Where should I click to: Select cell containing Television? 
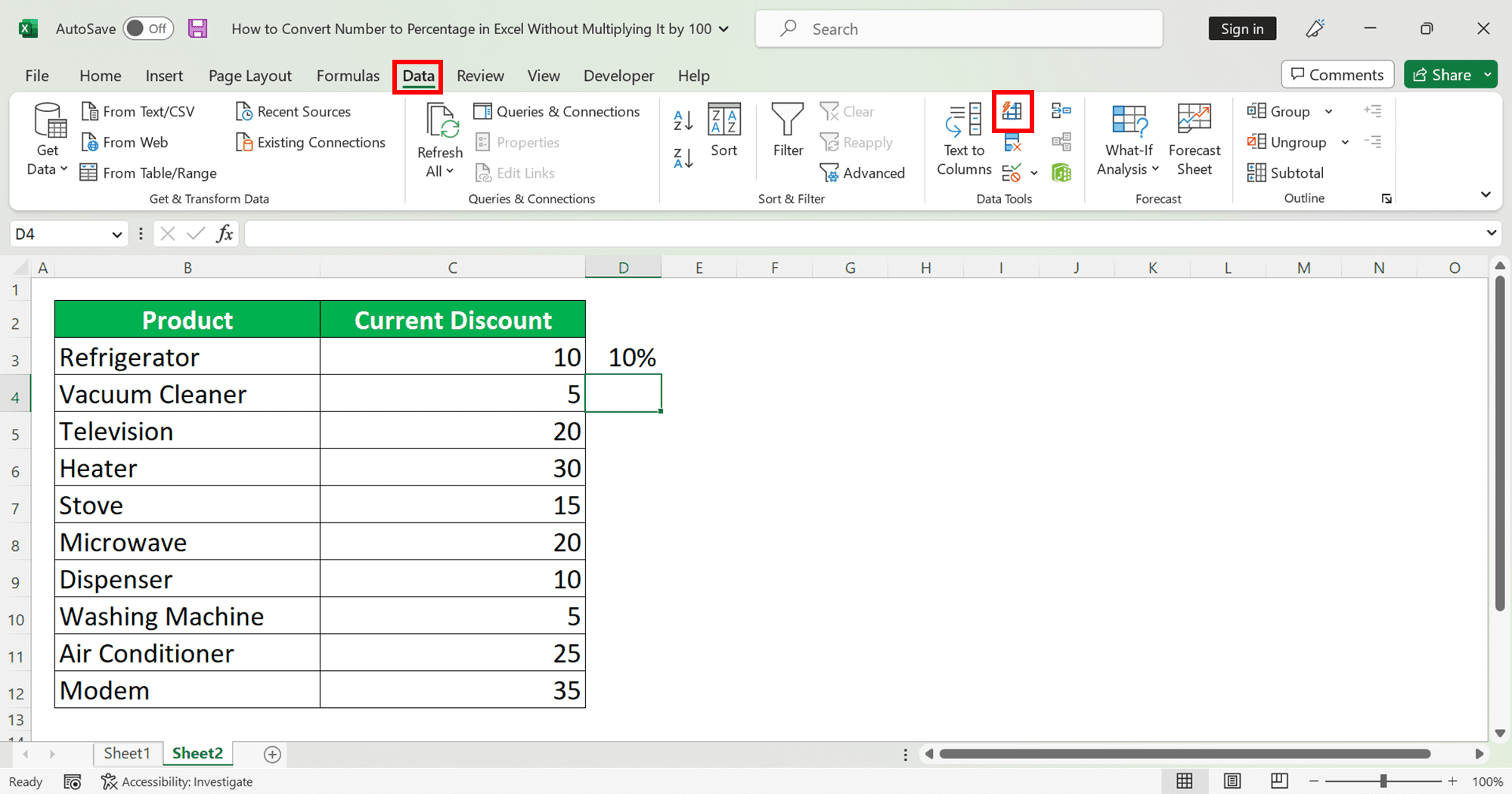(187, 431)
